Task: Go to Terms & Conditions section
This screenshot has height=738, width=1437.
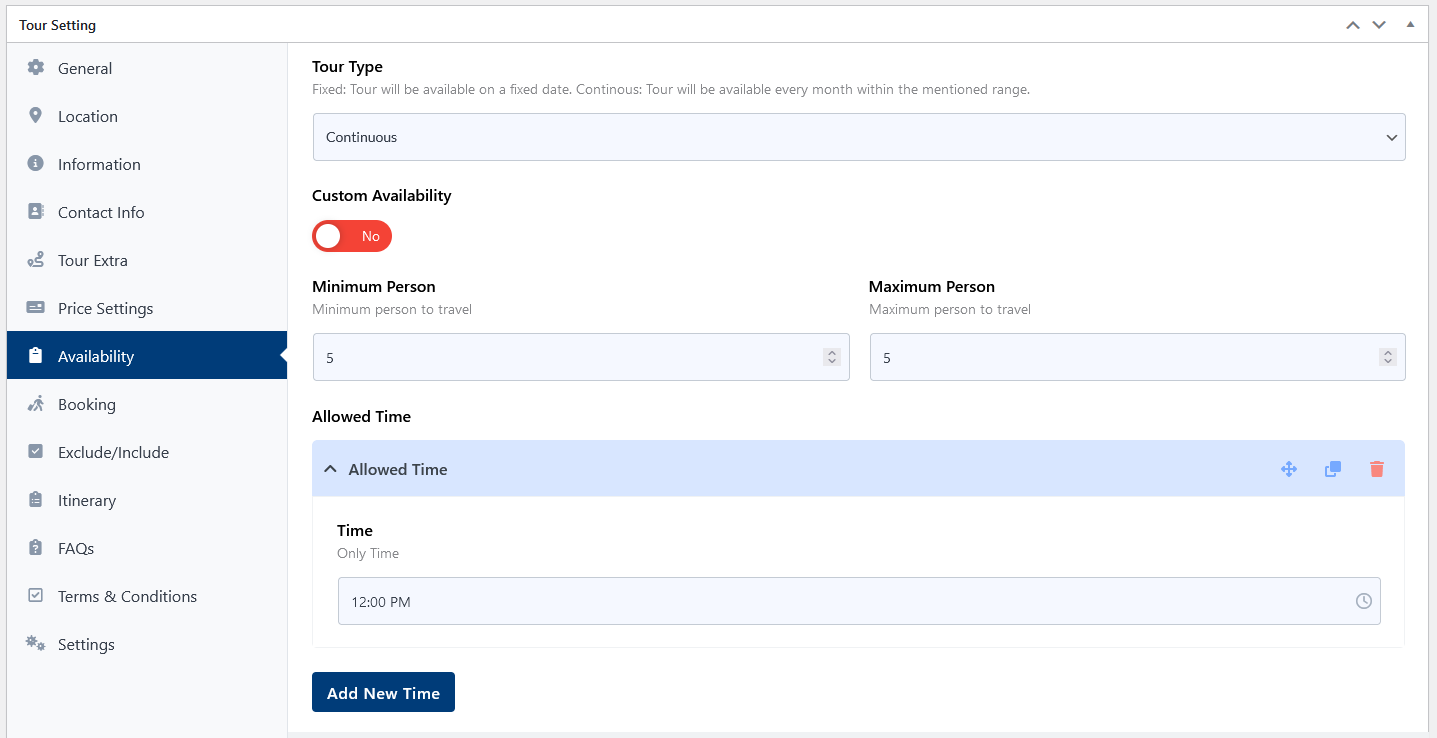Action: coord(127,596)
